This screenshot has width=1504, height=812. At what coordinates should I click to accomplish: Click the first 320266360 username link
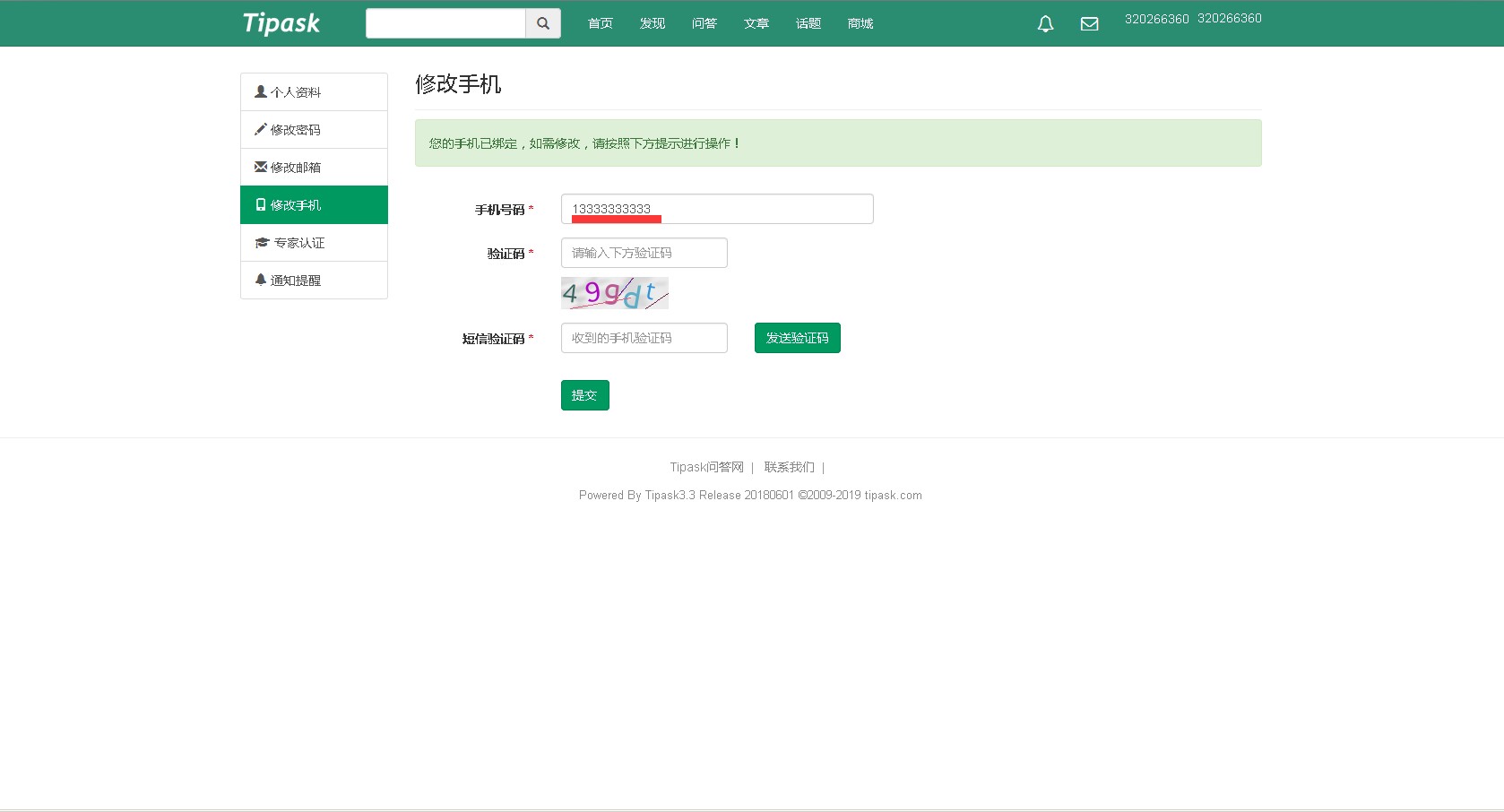coord(1156,19)
